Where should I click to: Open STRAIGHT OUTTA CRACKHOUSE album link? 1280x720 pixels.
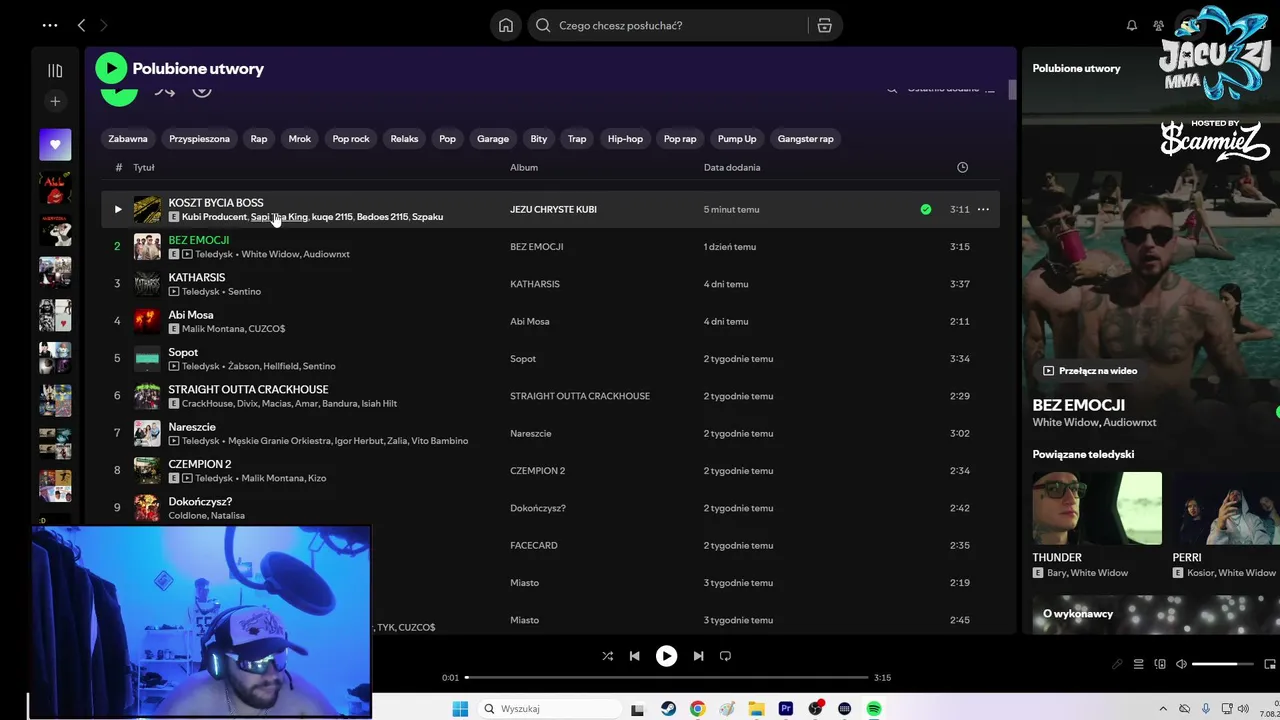coord(580,397)
